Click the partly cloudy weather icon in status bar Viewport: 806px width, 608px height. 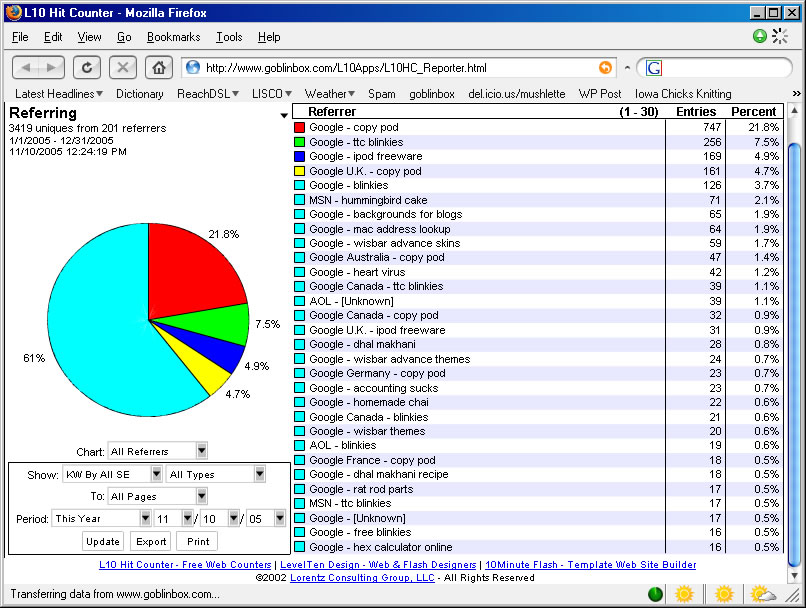761,594
